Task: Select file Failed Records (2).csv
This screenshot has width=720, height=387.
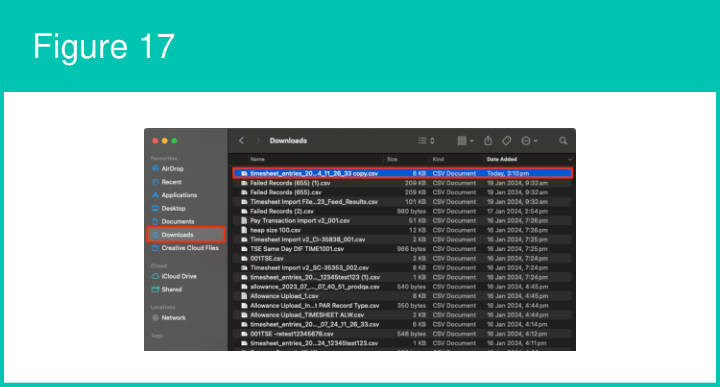Action: (x=403, y=212)
